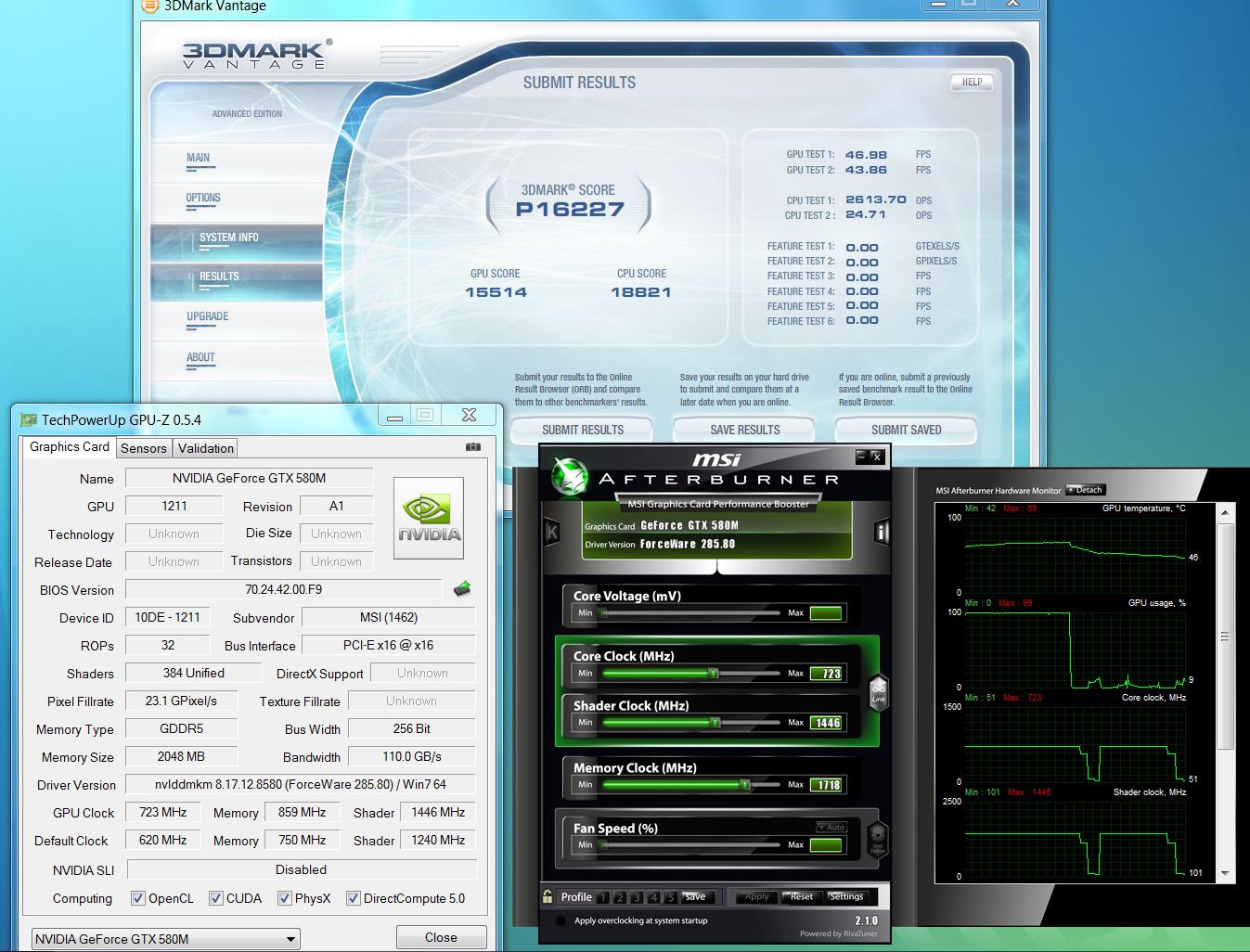Image resolution: width=1250 pixels, height=952 pixels.
Task: Open the UPGRADE section in 3DMark
Action: [208, 316]
